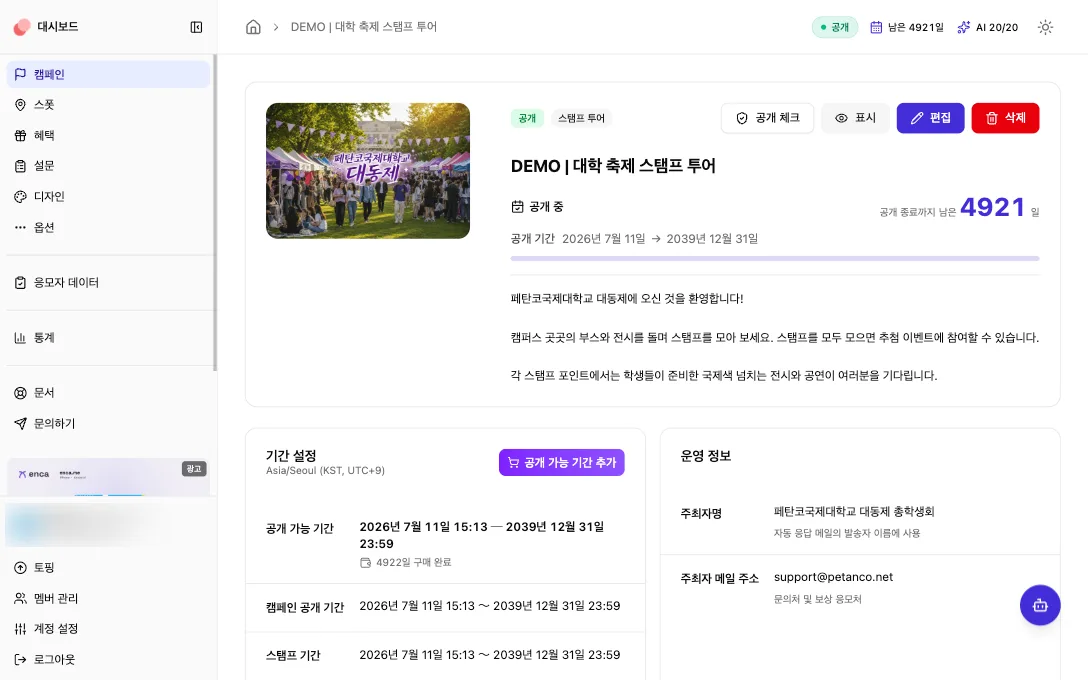The width and height of the screenshot is (1088, 680).
Task: Open 옵션 menu item
Action: click(x=108, y=227)
